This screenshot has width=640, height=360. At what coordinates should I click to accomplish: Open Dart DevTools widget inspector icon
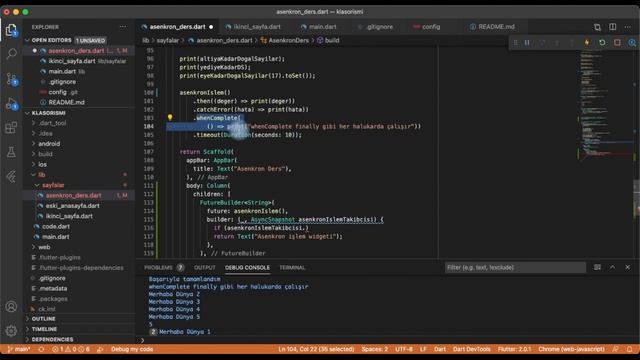(x=632, y=42)
